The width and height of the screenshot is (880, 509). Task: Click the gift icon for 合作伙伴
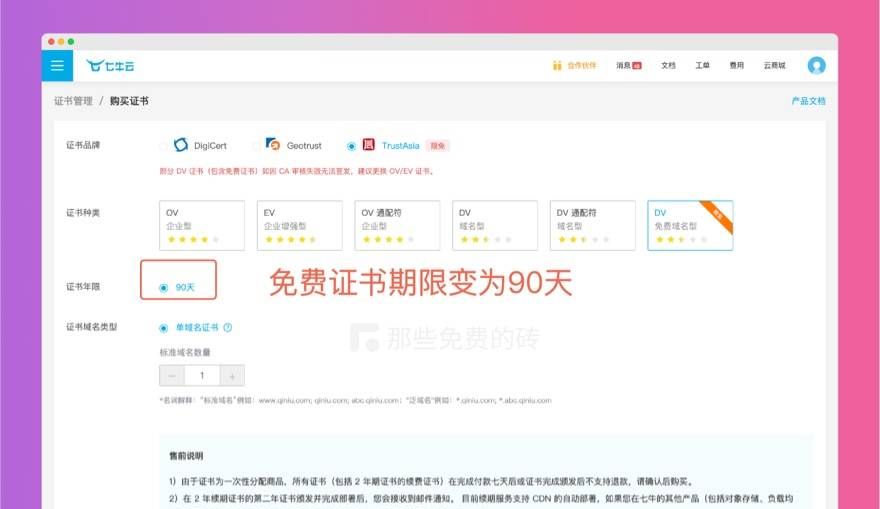(x=557, y=66)
